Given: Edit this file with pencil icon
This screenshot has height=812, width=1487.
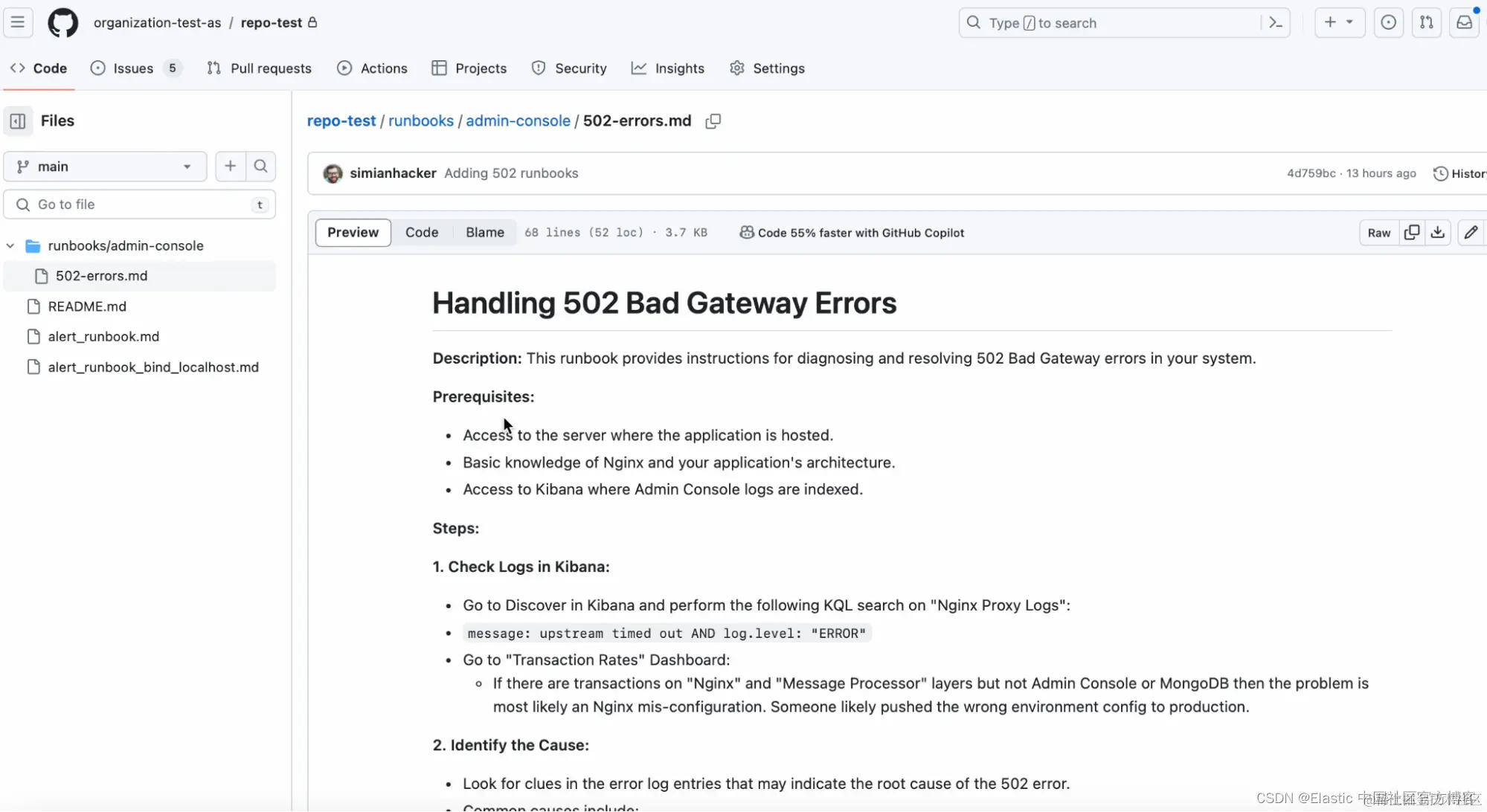Looking at the screenshot, I should click(x=1471, y=233).
